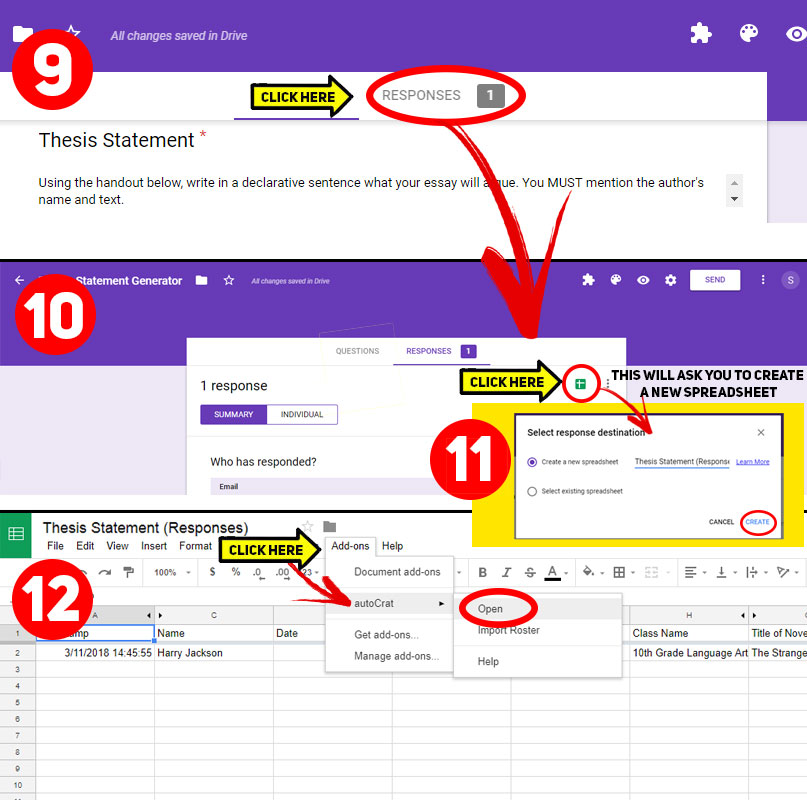Viewport: 807px width, 800px height.
Task: Select Get add-ons... menu entry
Action: click(389, 635)
